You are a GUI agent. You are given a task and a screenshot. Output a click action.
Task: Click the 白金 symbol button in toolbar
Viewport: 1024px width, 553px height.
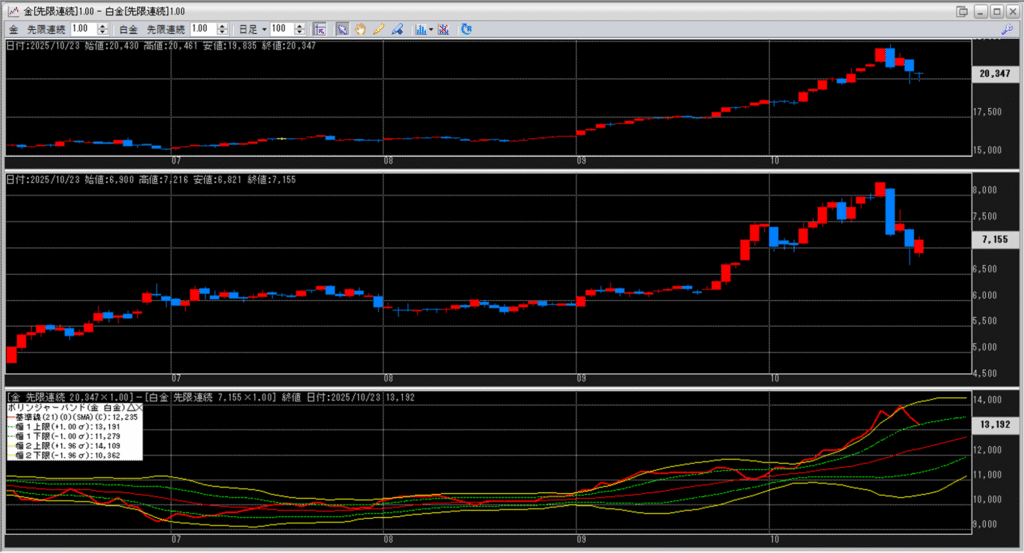point(133,29)
